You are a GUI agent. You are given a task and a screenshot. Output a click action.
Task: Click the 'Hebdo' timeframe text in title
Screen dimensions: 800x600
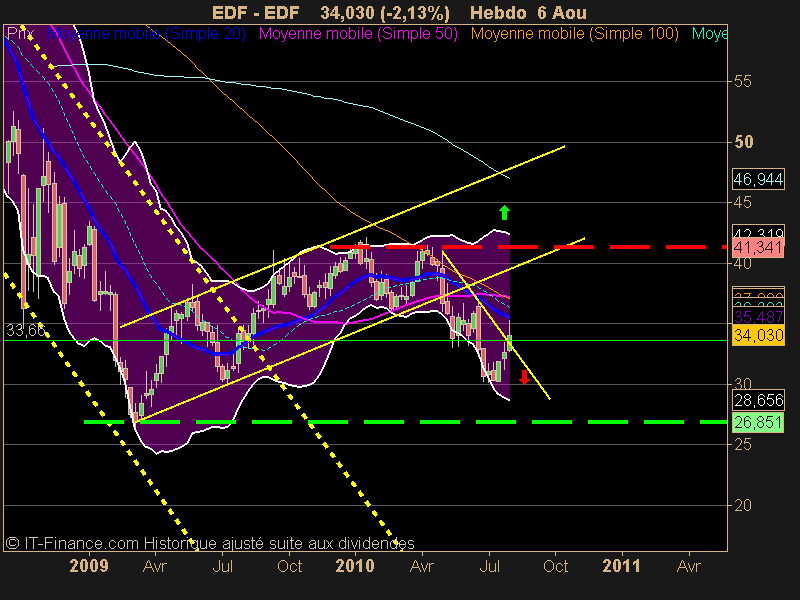click(498, 13)
